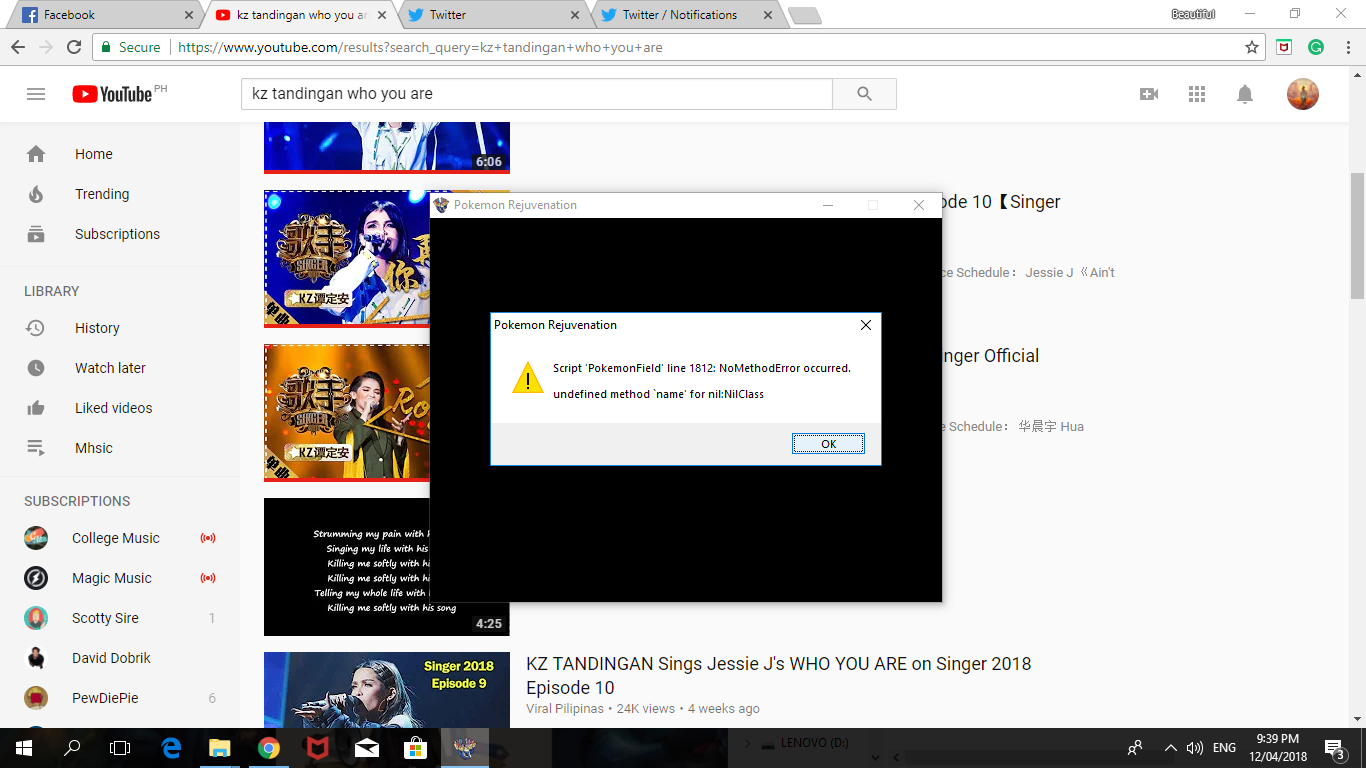Screen dimensions: 1366x768
Task: Click the page vertical scrollbar
Action: 1357,235
